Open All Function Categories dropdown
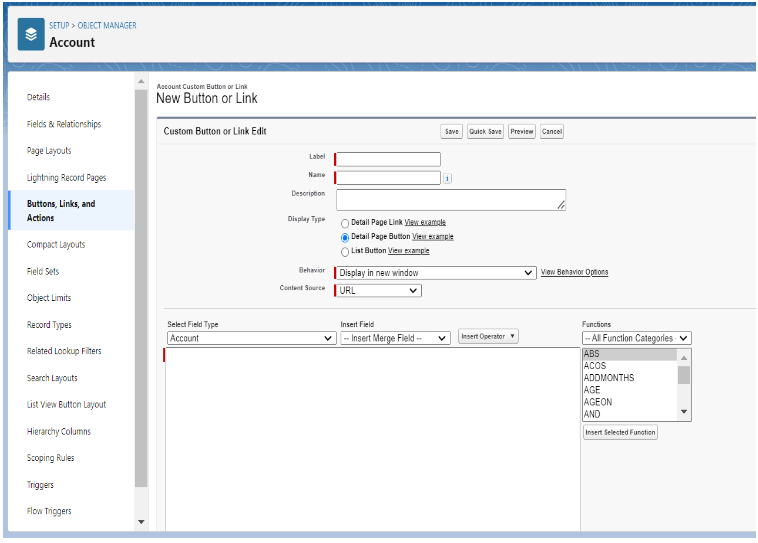 tap(637, 338)
